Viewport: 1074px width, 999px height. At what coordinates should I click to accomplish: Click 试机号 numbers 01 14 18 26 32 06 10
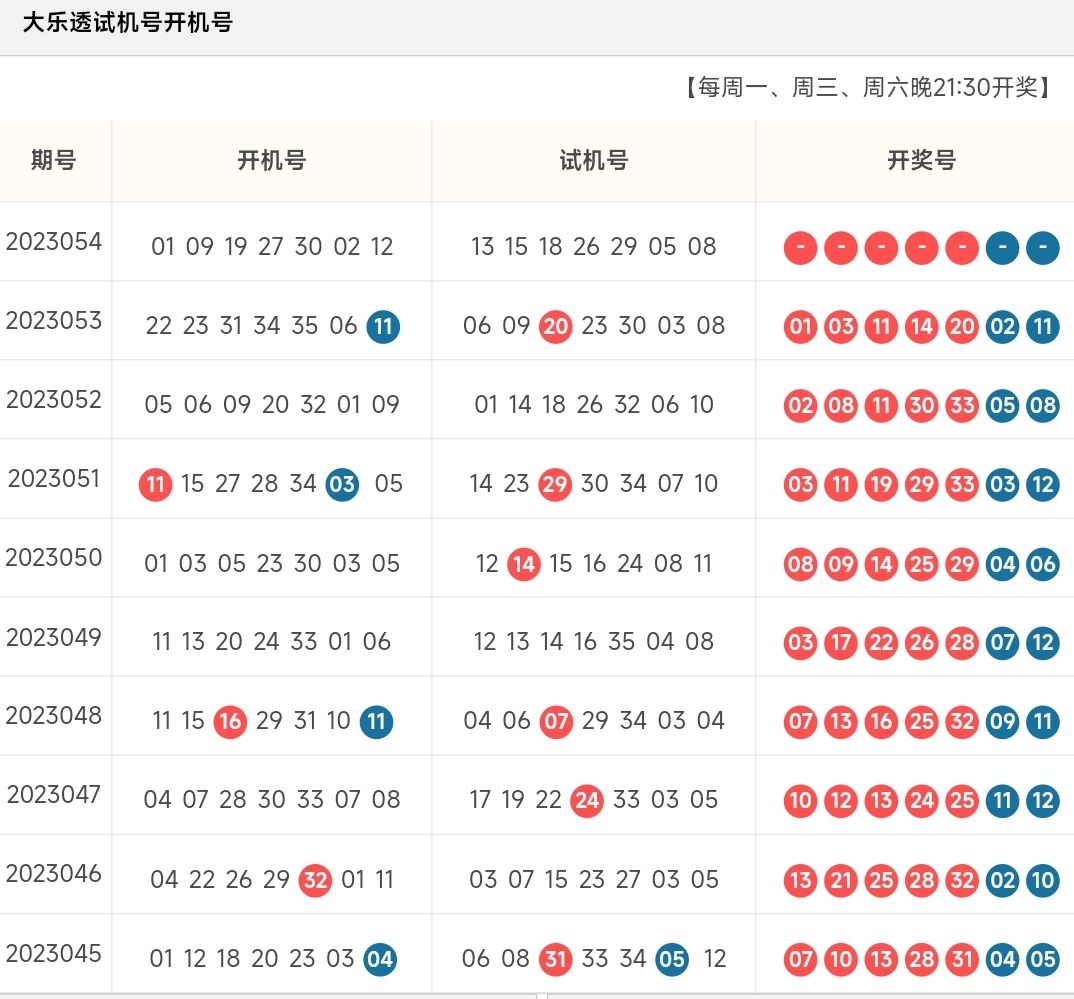[x=594, y=405]
